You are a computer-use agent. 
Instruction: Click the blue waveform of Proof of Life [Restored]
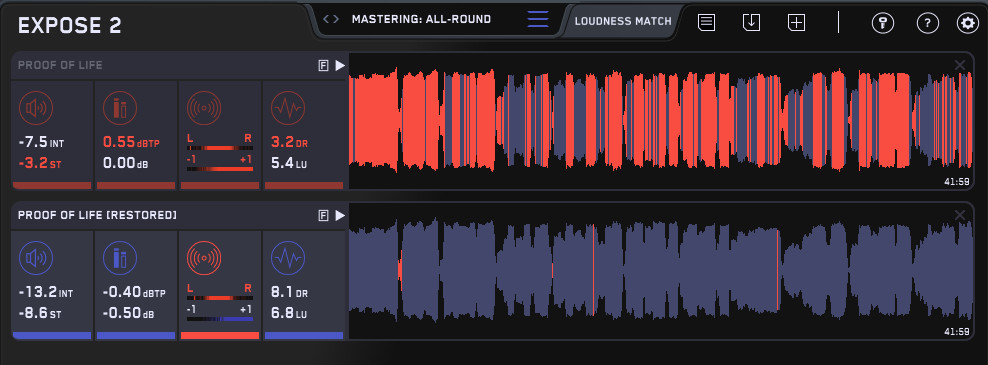pyautogui.click(x=662, y=270)
